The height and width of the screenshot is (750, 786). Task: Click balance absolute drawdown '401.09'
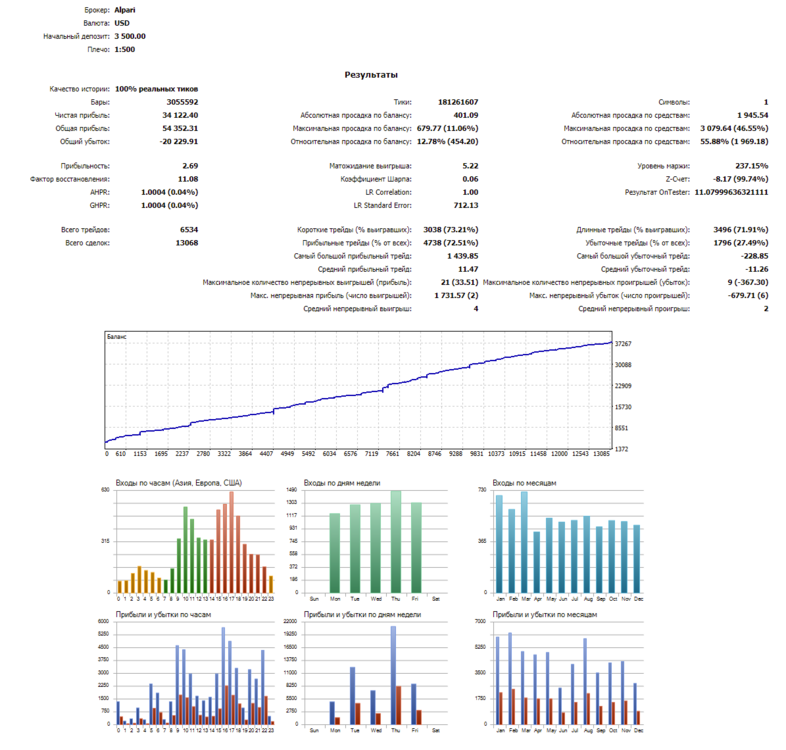[466, 115]
